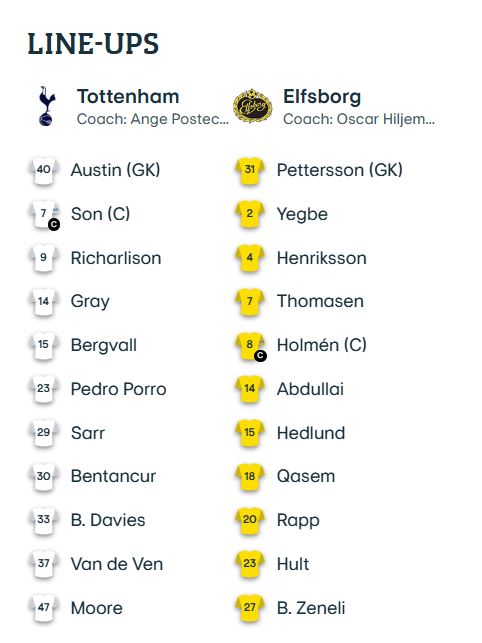Click B. Zeneli's number 27 shirt icon
Image resolution: width=482 pixels, height=643 pixels.
(250, 609)
